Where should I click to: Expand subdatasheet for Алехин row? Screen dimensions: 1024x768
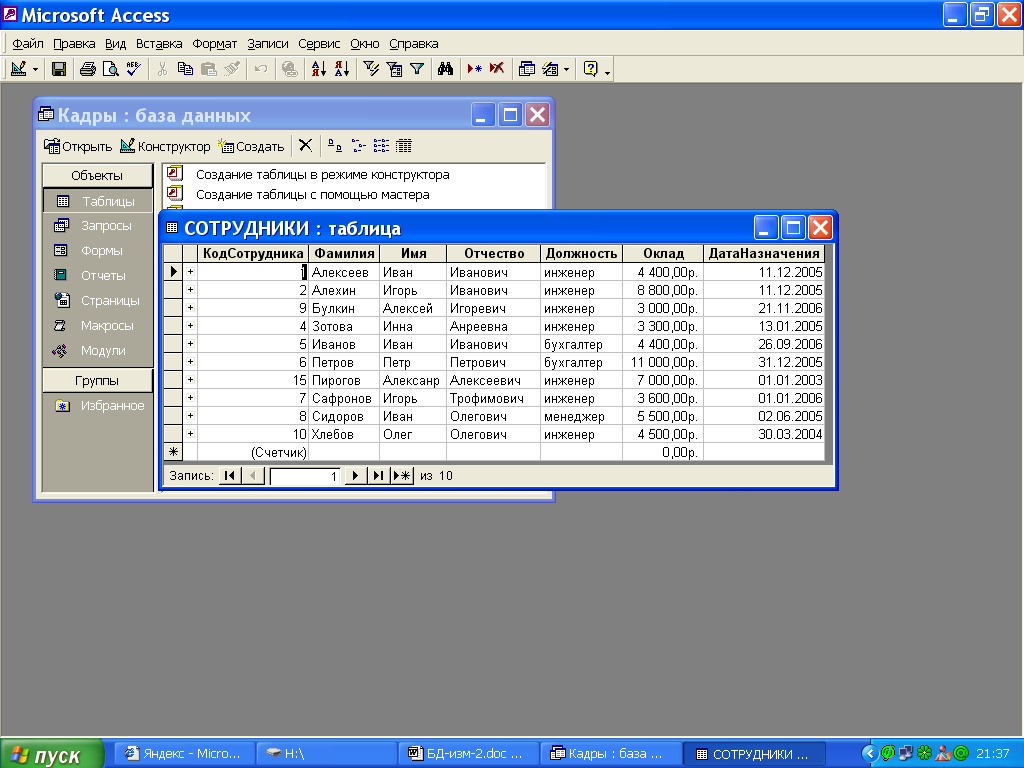click(x=190, y=290)
